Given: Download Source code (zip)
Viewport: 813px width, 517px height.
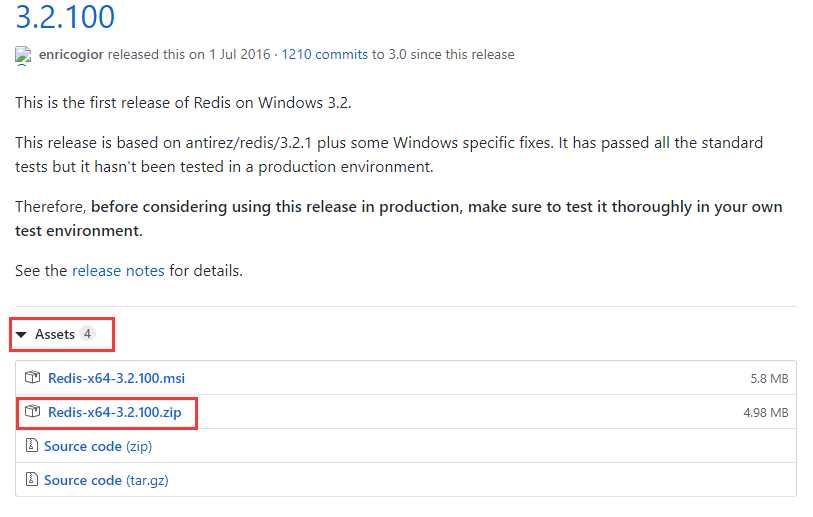Looking at the screenshot, I should coord(98,446).
